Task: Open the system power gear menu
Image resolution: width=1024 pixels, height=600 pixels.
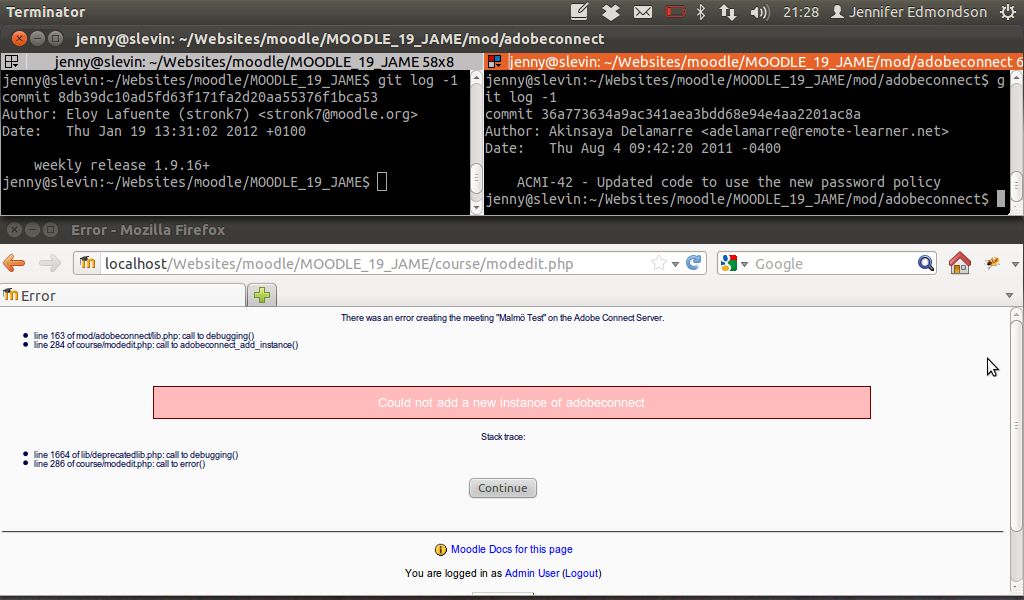Action: point(1008,12)
